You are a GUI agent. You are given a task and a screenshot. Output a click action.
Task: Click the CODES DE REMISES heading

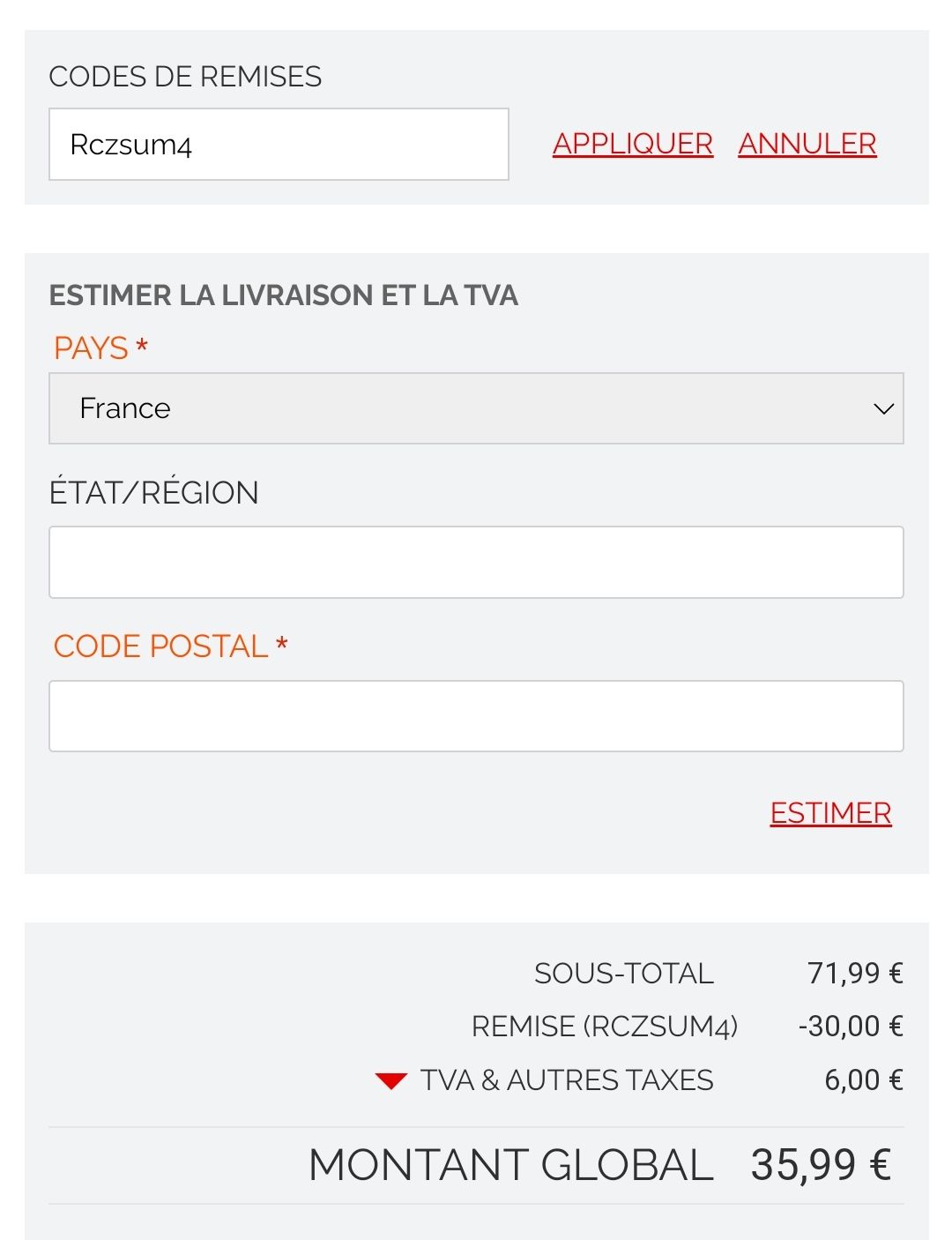pos(185,77)
